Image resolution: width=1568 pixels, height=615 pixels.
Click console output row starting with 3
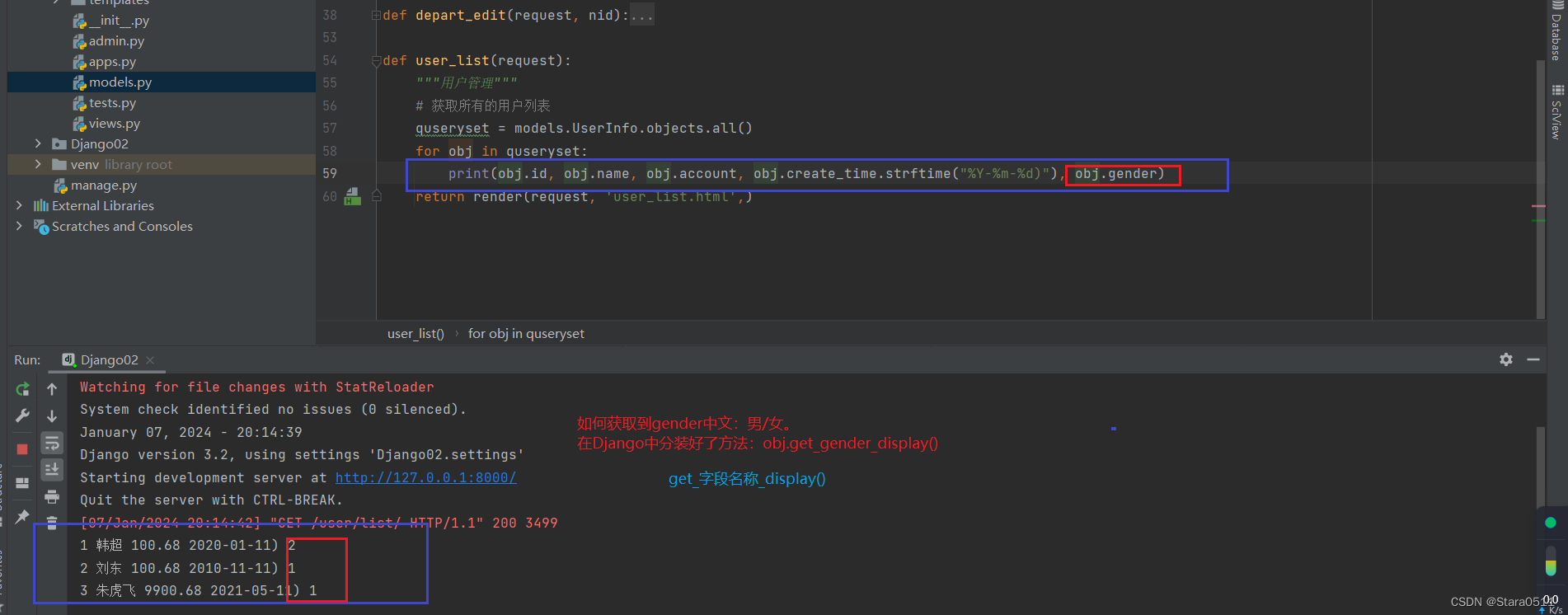click(198, 591)
